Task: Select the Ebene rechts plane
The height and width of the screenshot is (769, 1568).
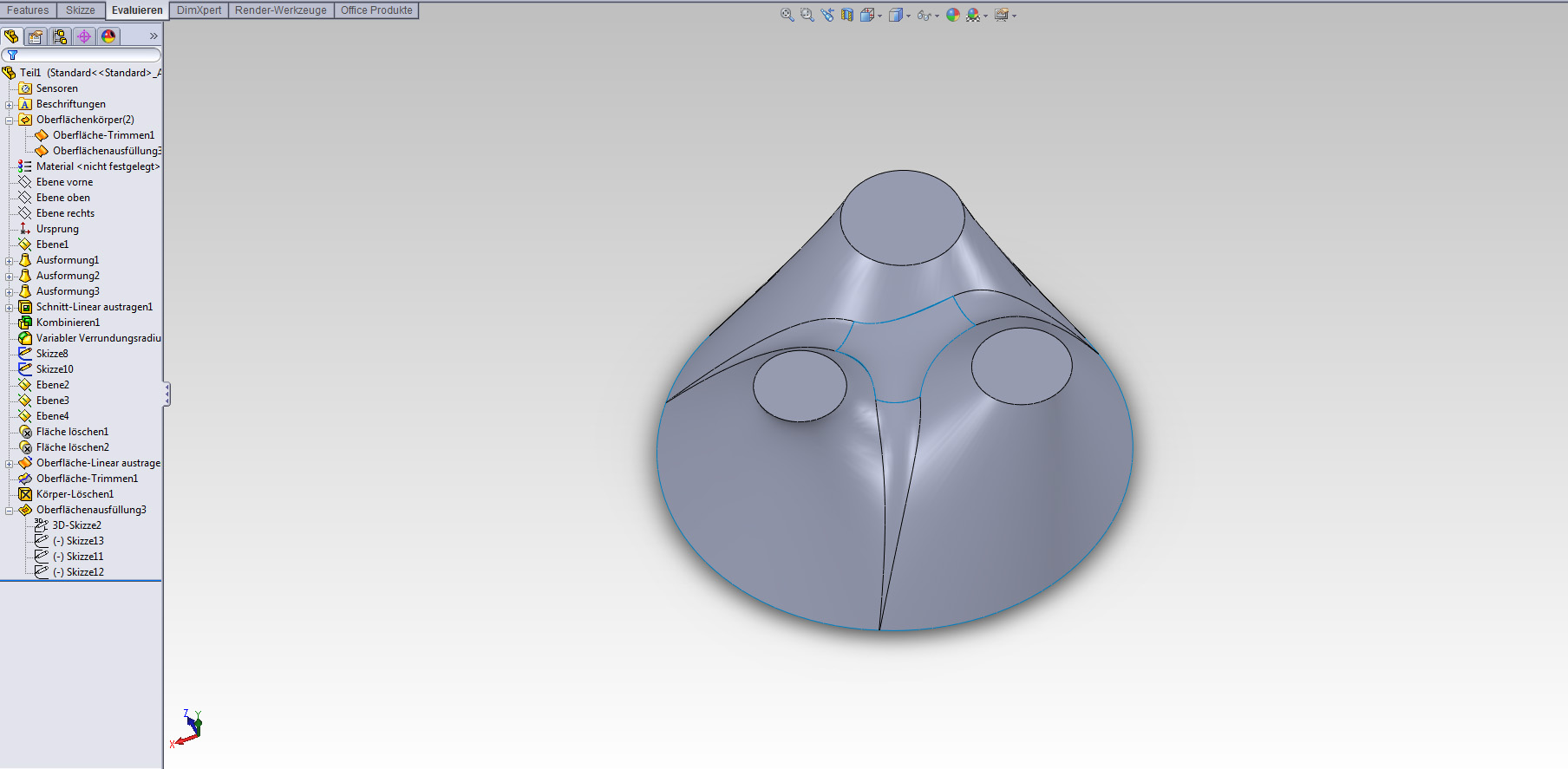Action: [65, 213]
